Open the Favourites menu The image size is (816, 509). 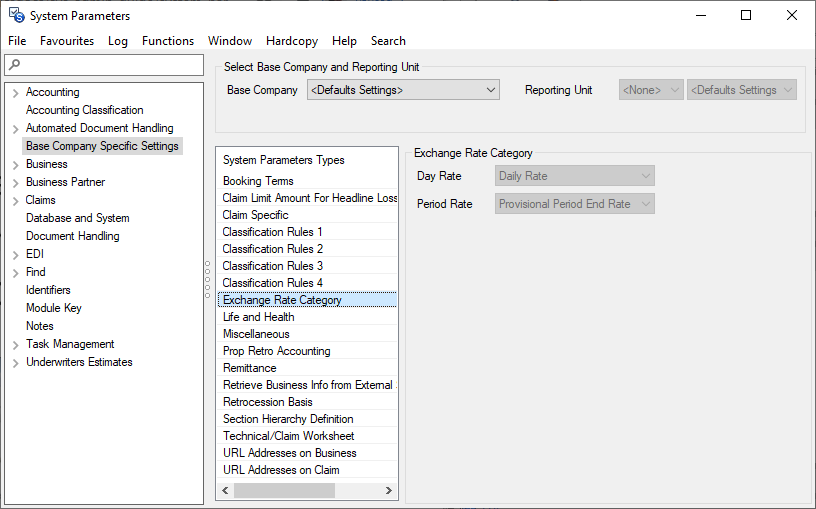(67, 41)
